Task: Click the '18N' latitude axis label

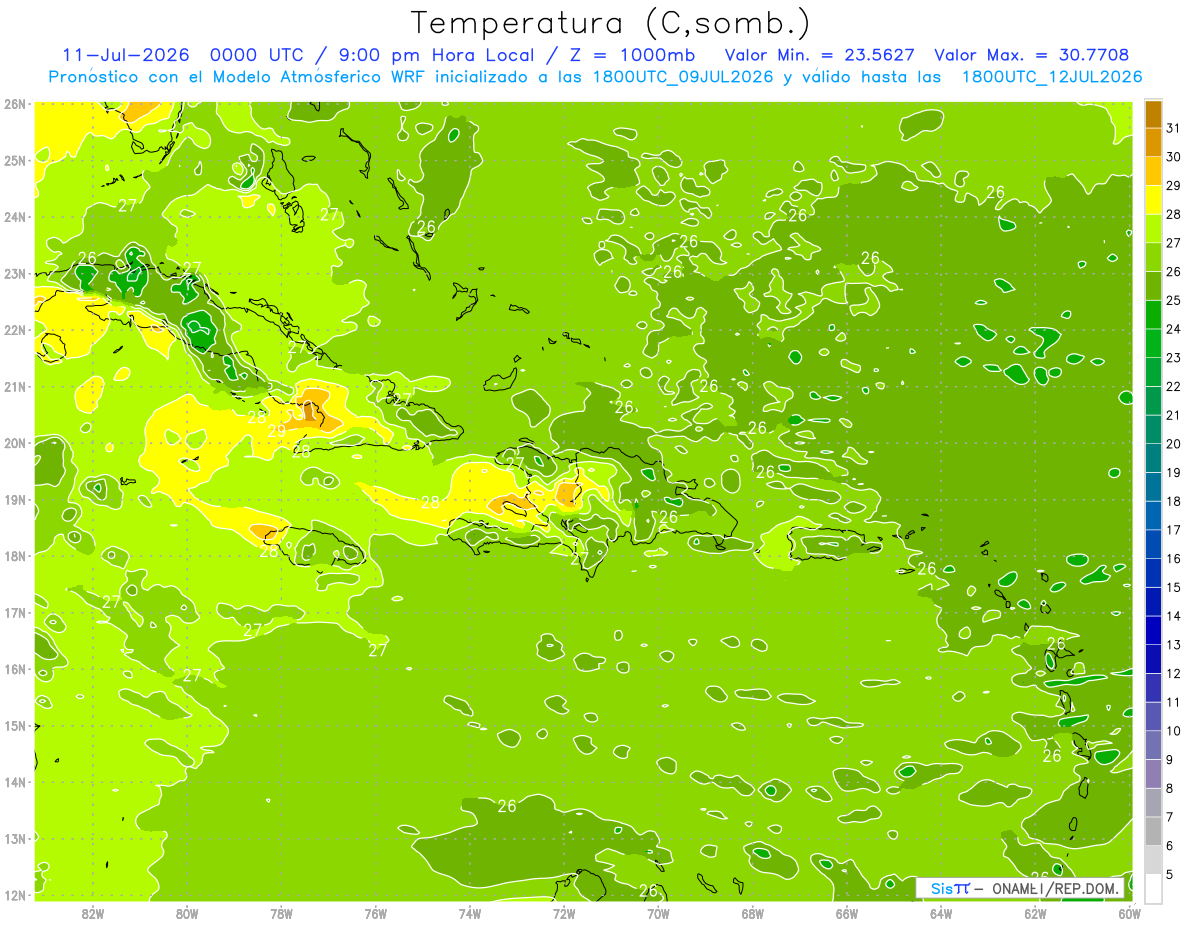Action: click(x=15, y=556)
